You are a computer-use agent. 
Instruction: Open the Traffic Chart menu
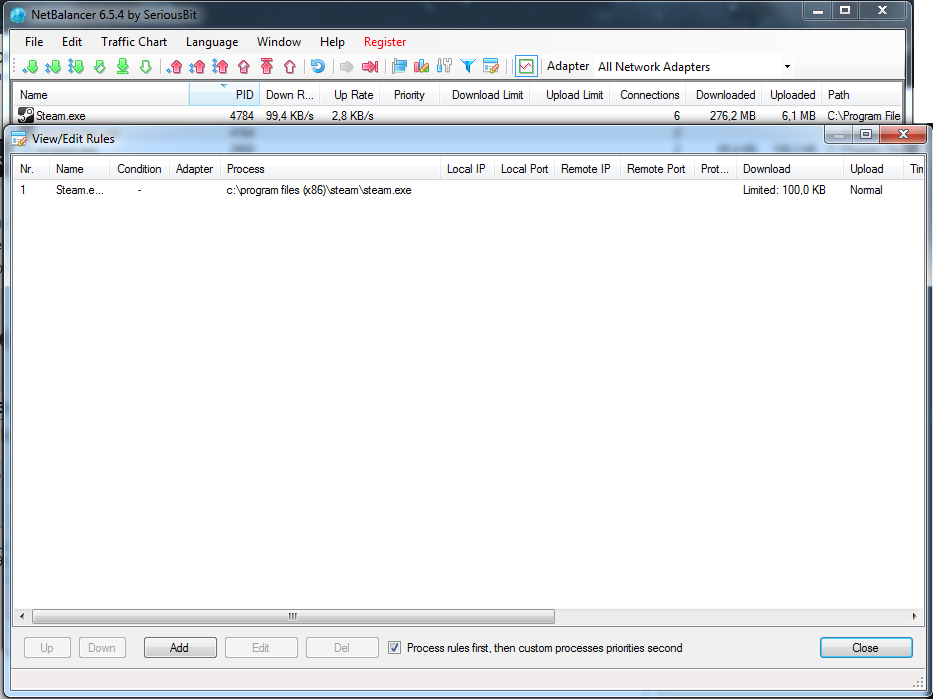(134, 42)
